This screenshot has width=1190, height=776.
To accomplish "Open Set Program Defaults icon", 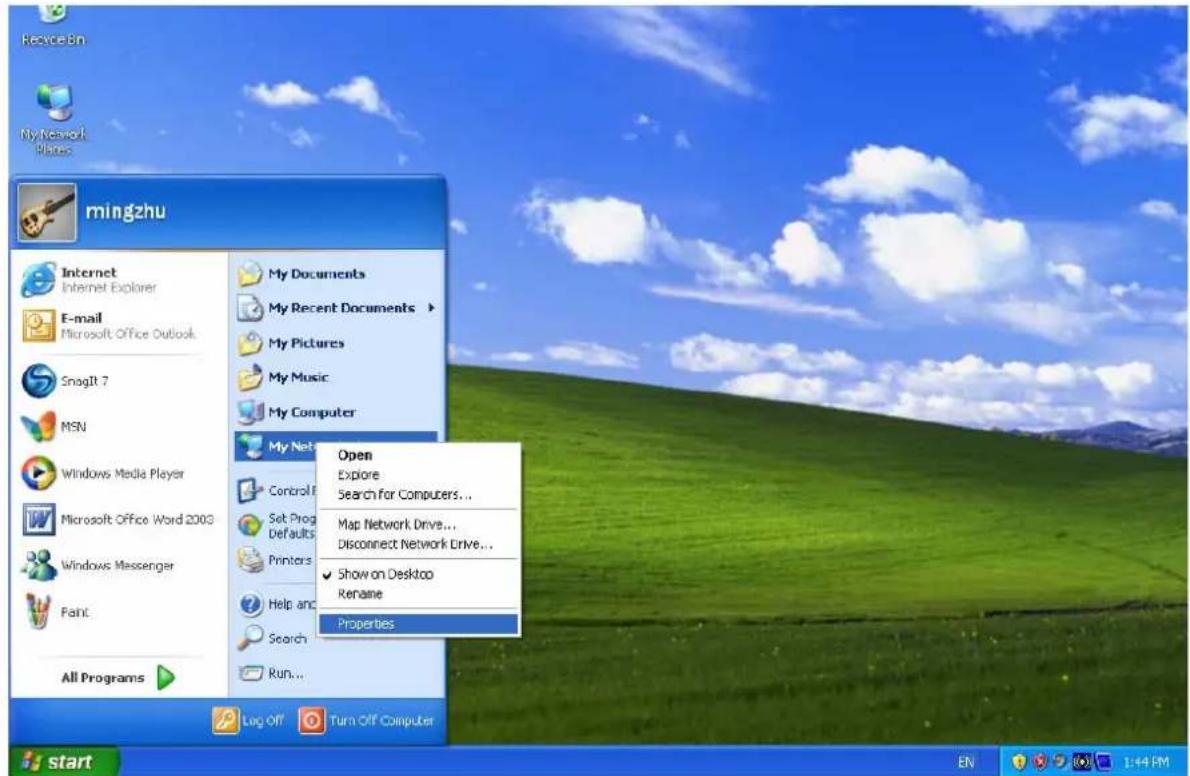I will (x=250, y=525).
